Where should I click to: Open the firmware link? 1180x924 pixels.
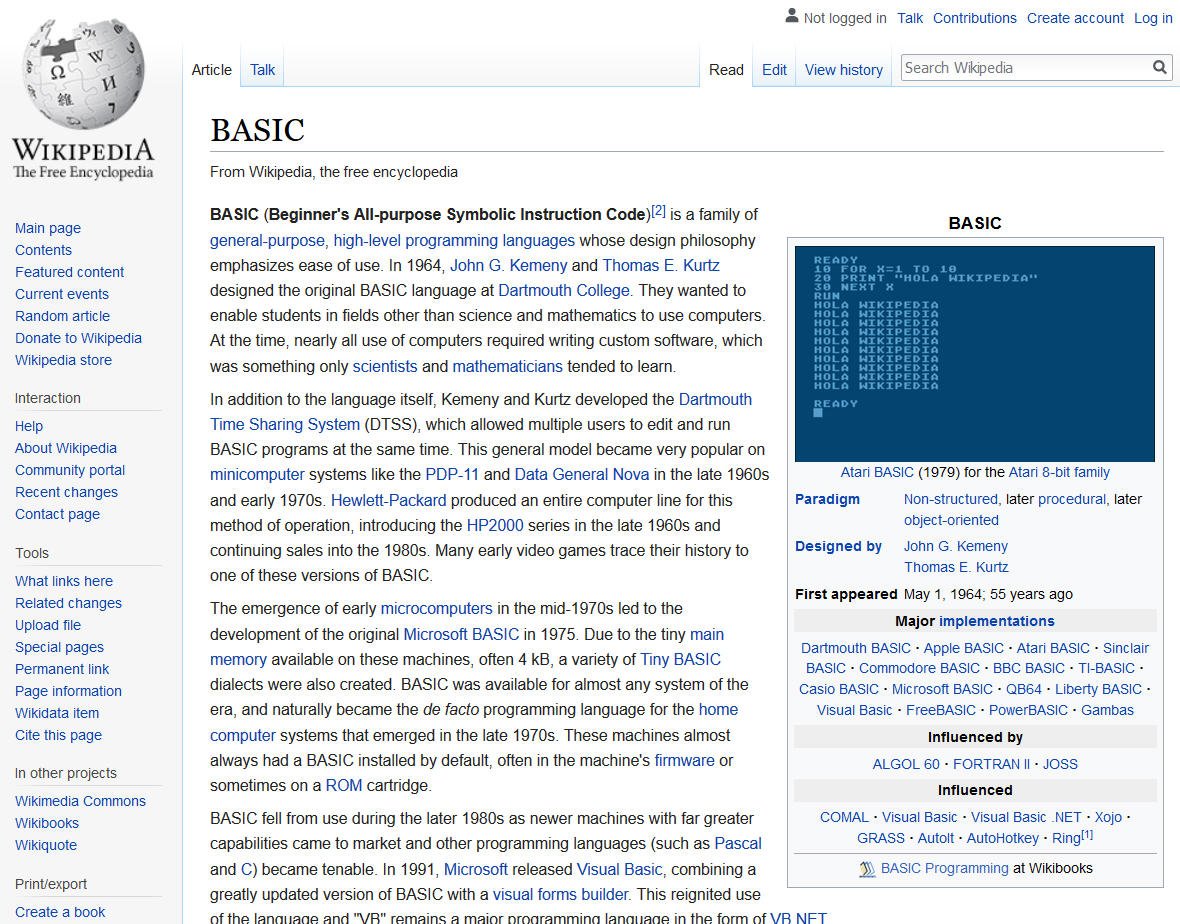point(684,761)
